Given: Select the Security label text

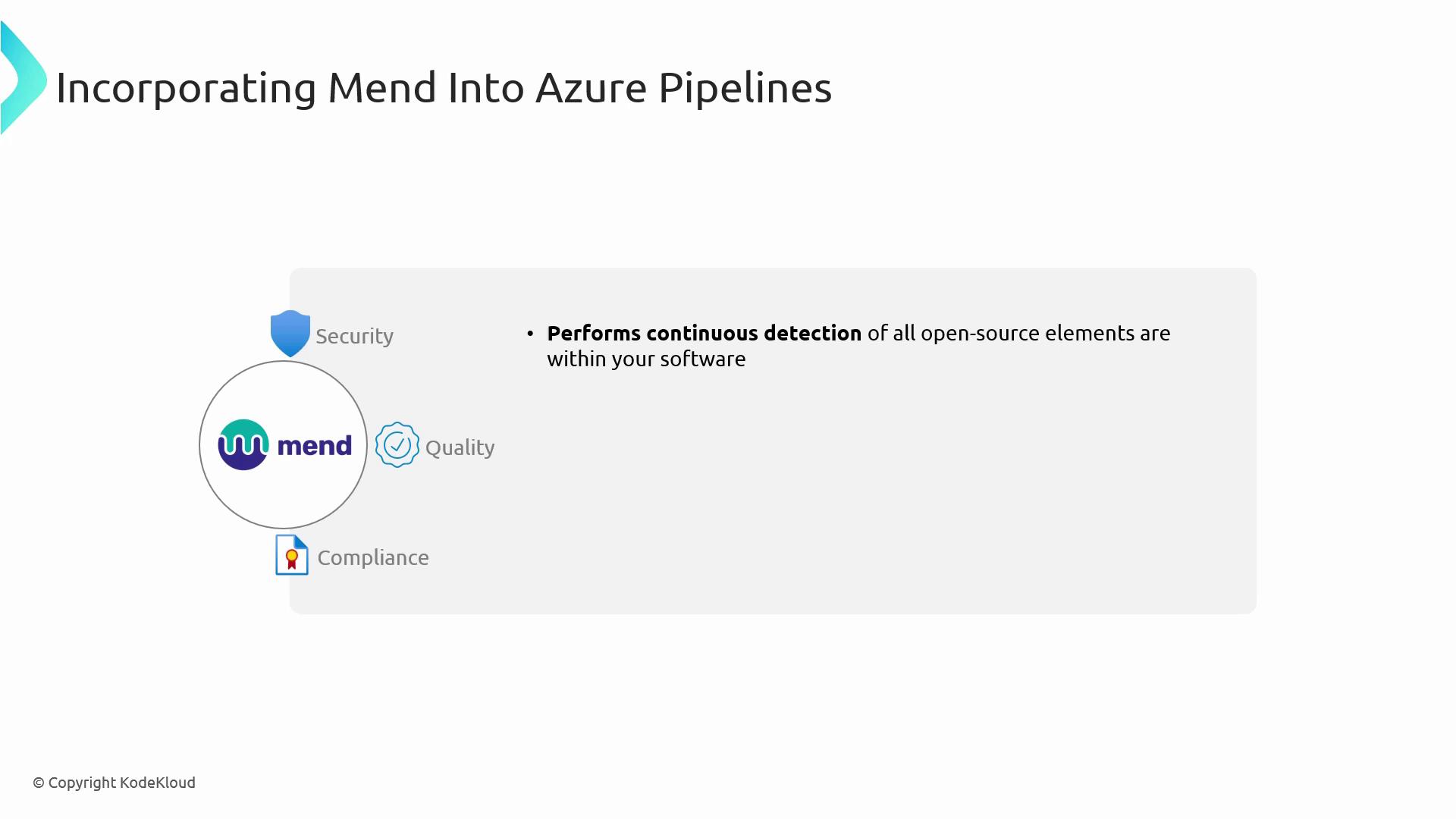Looking at the screenshot, I should (x=354, y=336).
